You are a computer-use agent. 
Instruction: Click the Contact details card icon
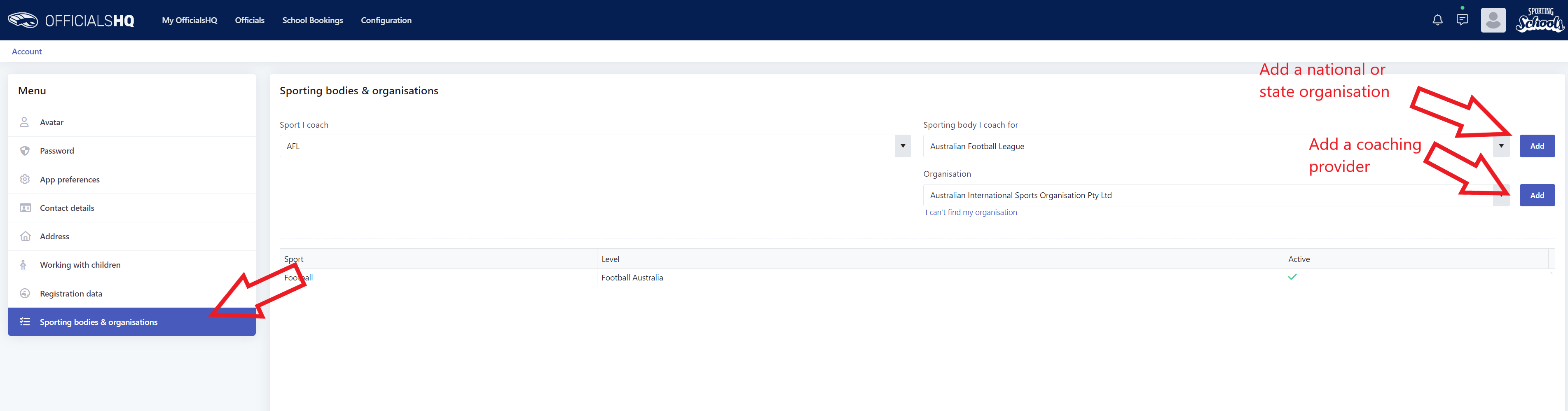pos(25,208)
